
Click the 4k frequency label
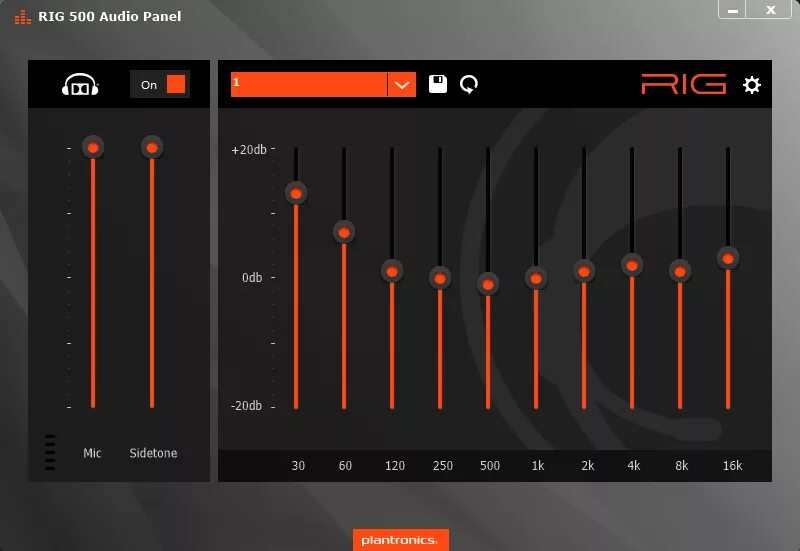(x=634, y=465)
